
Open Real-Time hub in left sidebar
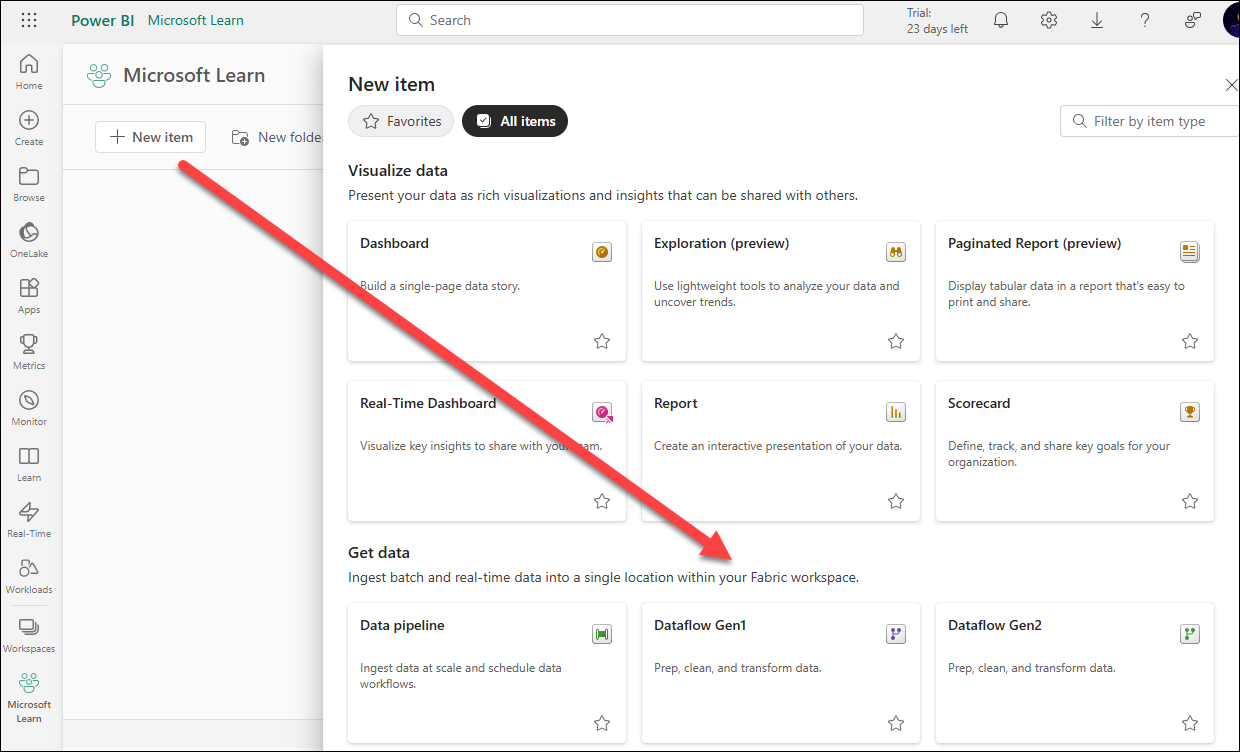click(29, 520)
